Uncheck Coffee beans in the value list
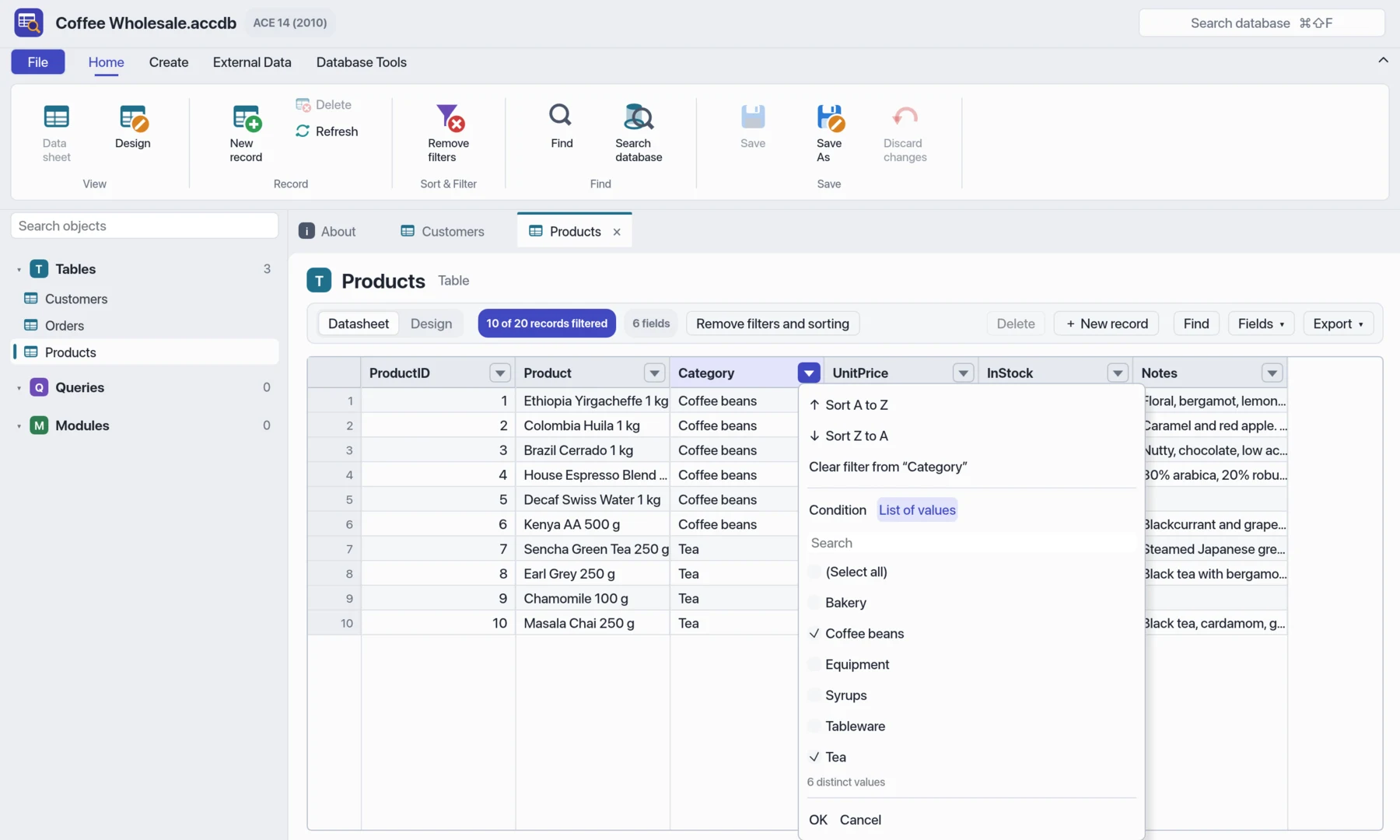This screenshot has width=1400, height=840. click(x=814, y=633)
